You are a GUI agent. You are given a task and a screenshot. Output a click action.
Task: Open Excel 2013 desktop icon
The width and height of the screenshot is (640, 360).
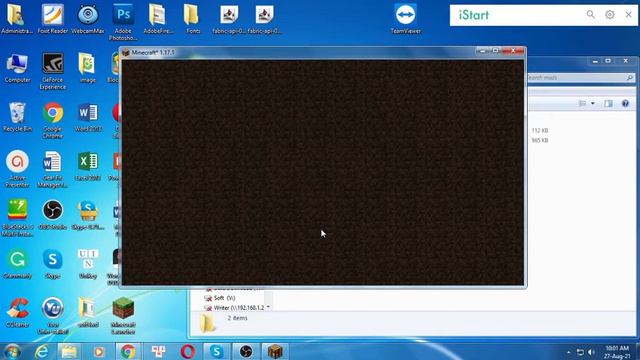coord(87,166)
